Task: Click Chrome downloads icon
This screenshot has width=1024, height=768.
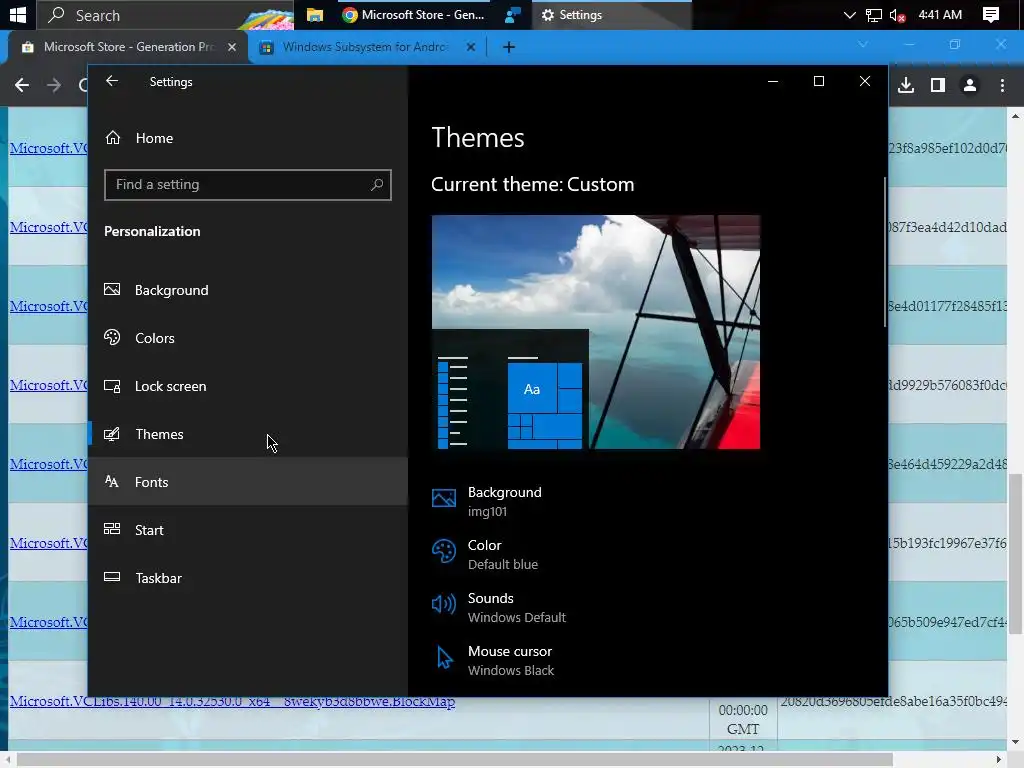Action: point(906,85)
